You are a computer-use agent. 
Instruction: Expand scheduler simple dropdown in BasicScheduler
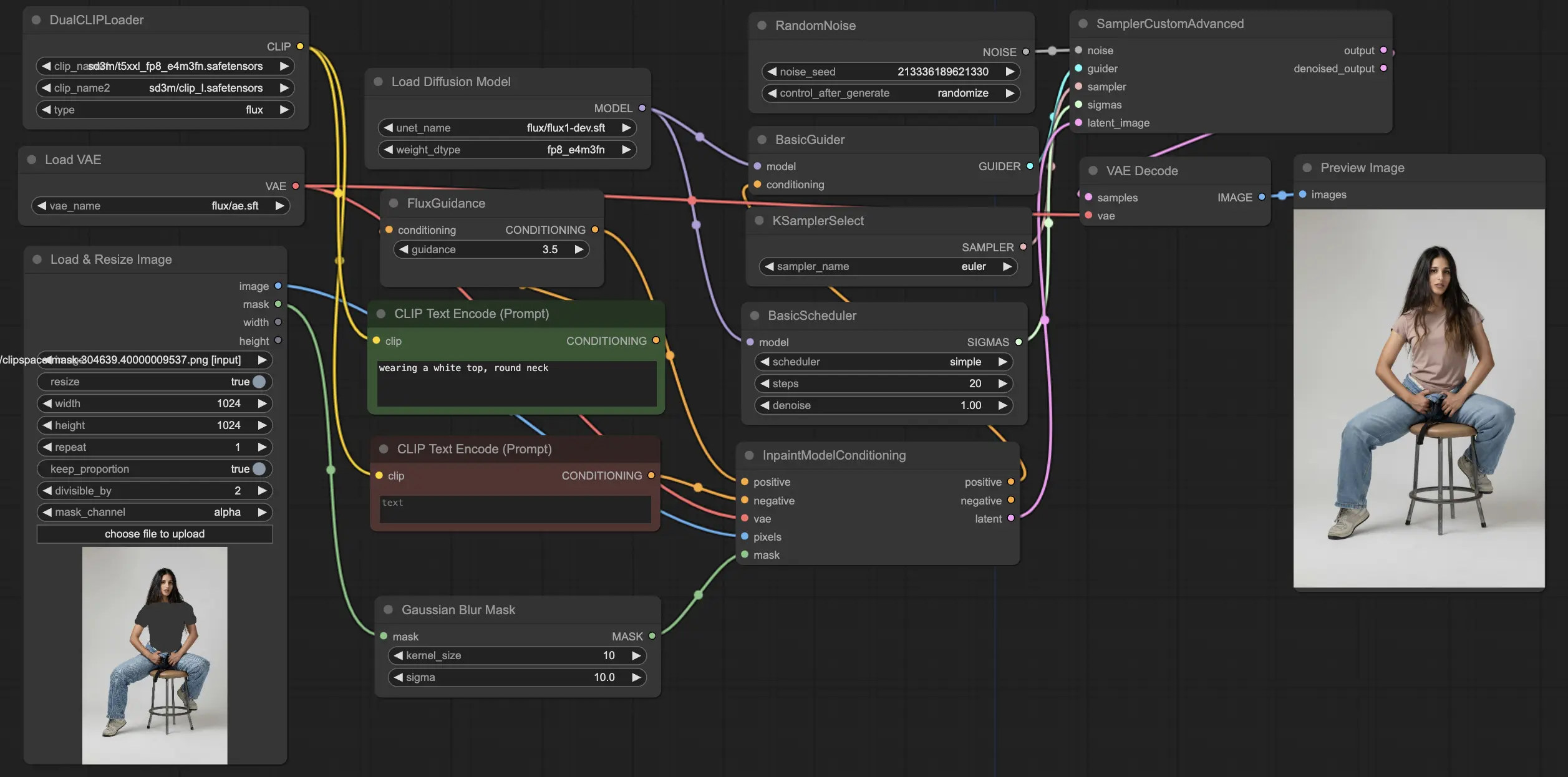(885, 362)
